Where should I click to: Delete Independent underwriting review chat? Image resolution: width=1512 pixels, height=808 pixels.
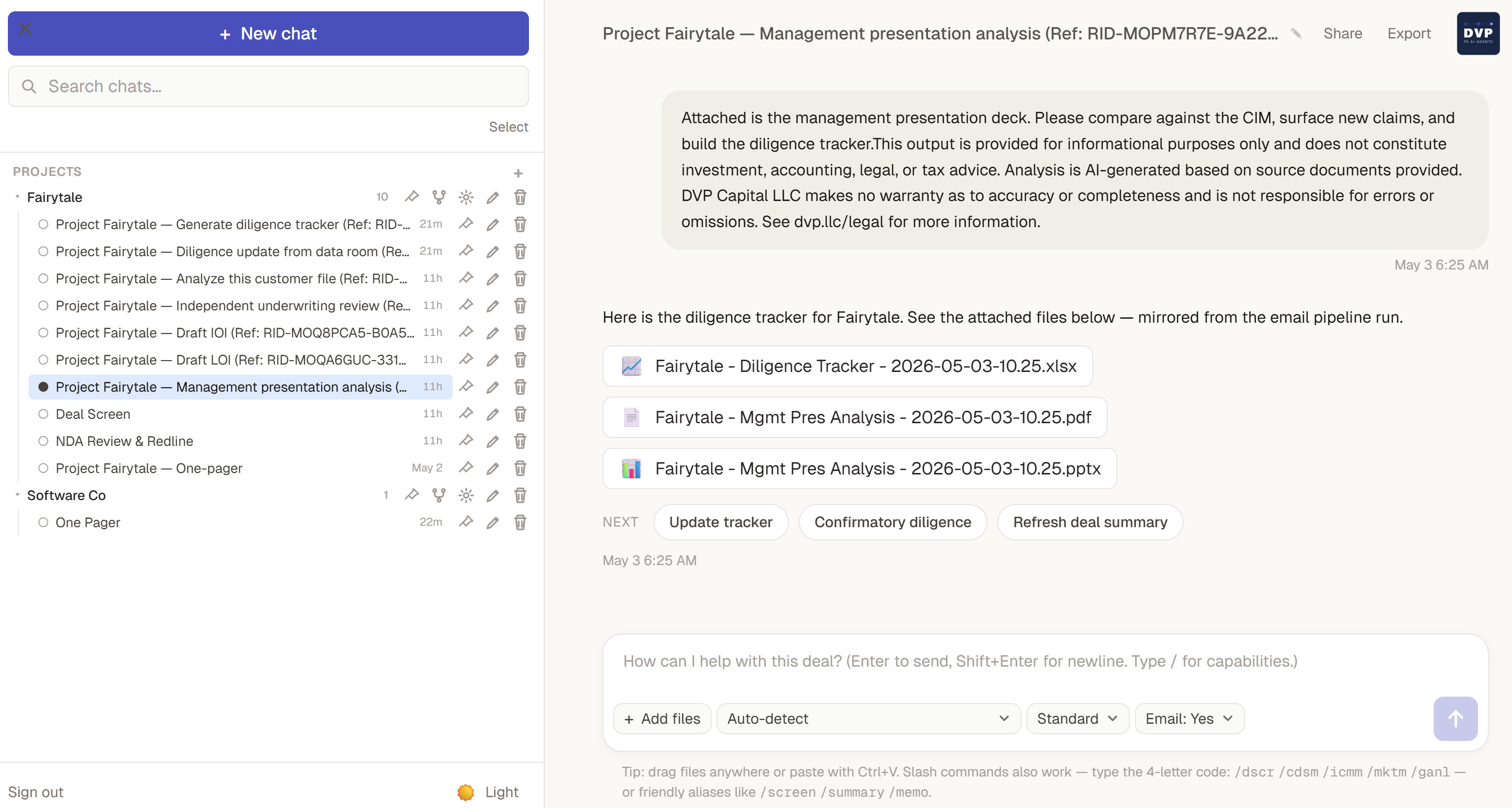[x=520, y=305]
